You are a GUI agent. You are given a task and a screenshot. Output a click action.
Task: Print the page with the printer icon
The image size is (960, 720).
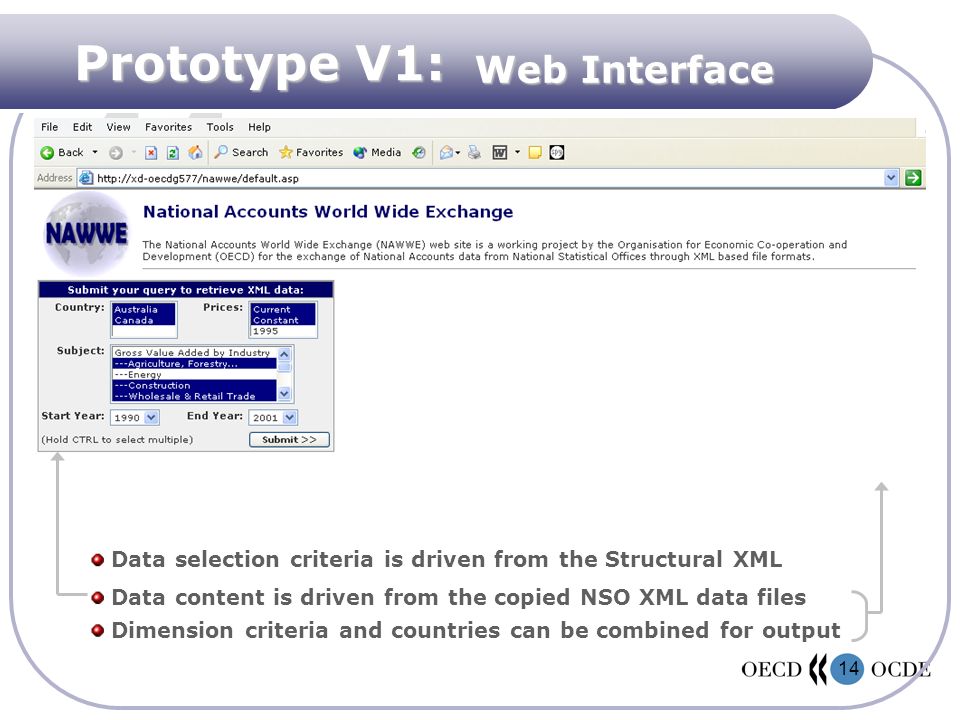(x=474, y=152)
